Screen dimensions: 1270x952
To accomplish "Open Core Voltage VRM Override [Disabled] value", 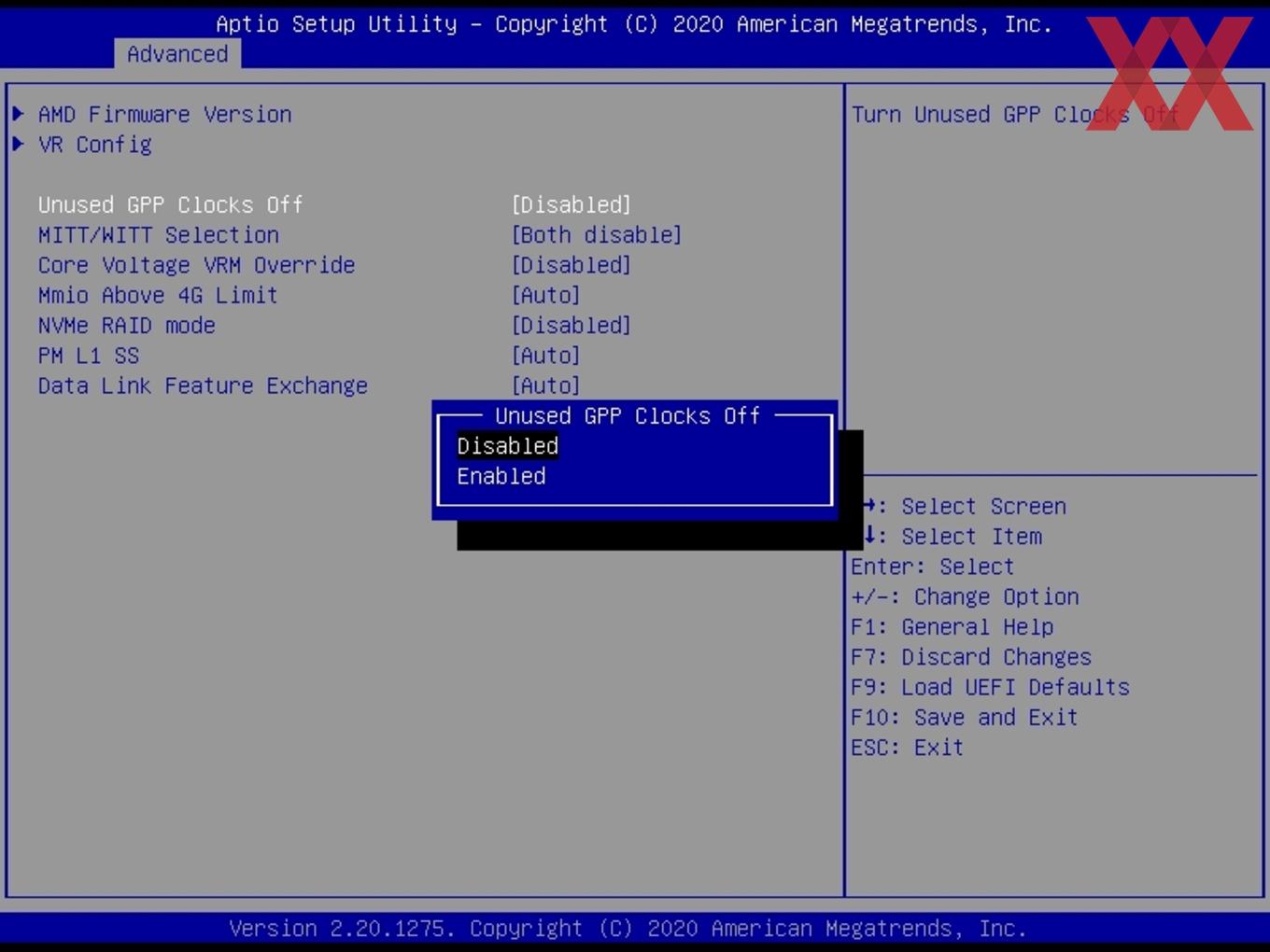I will (571, 265).
